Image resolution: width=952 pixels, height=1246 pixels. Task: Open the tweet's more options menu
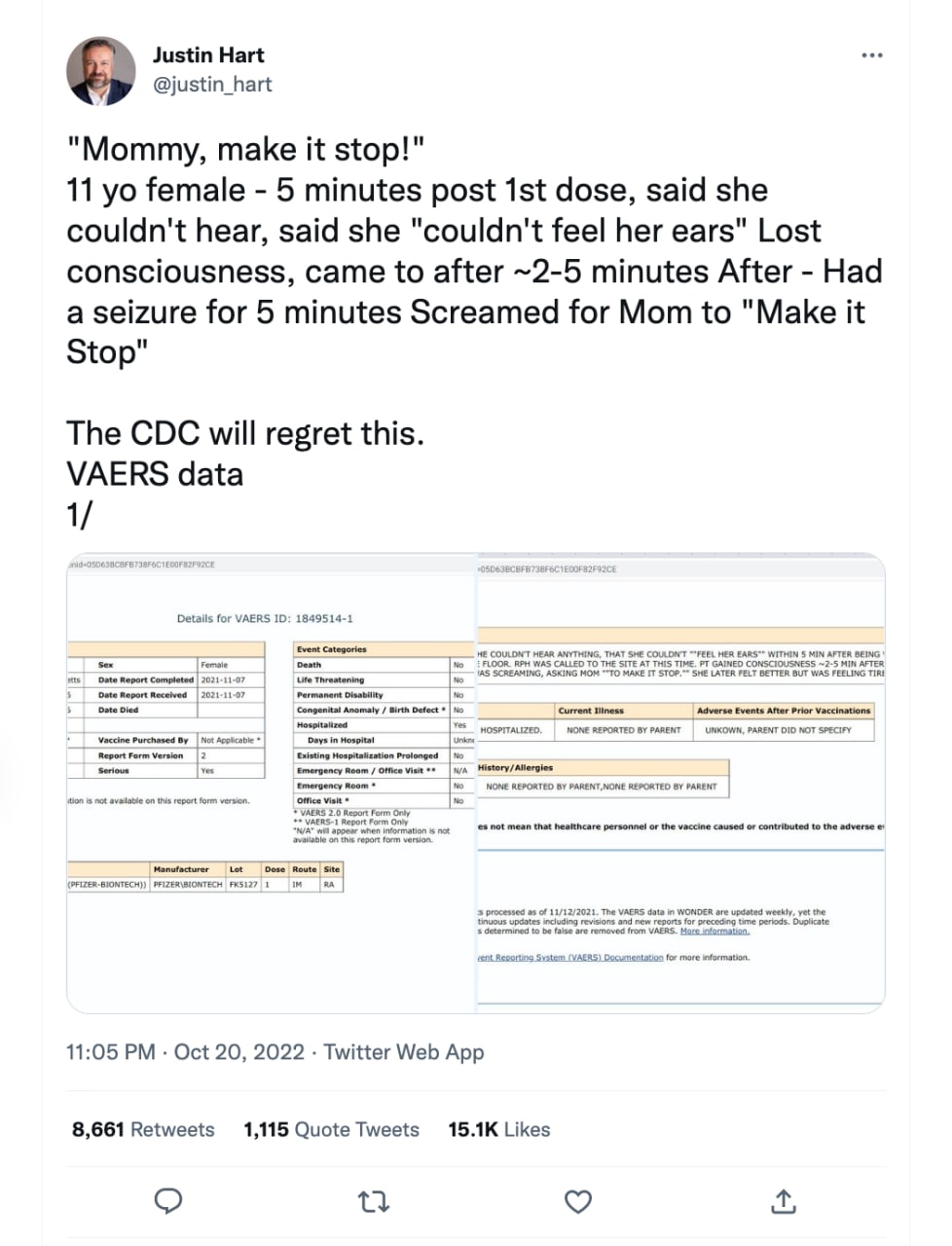pyautogui.click(x=871, y=55)
